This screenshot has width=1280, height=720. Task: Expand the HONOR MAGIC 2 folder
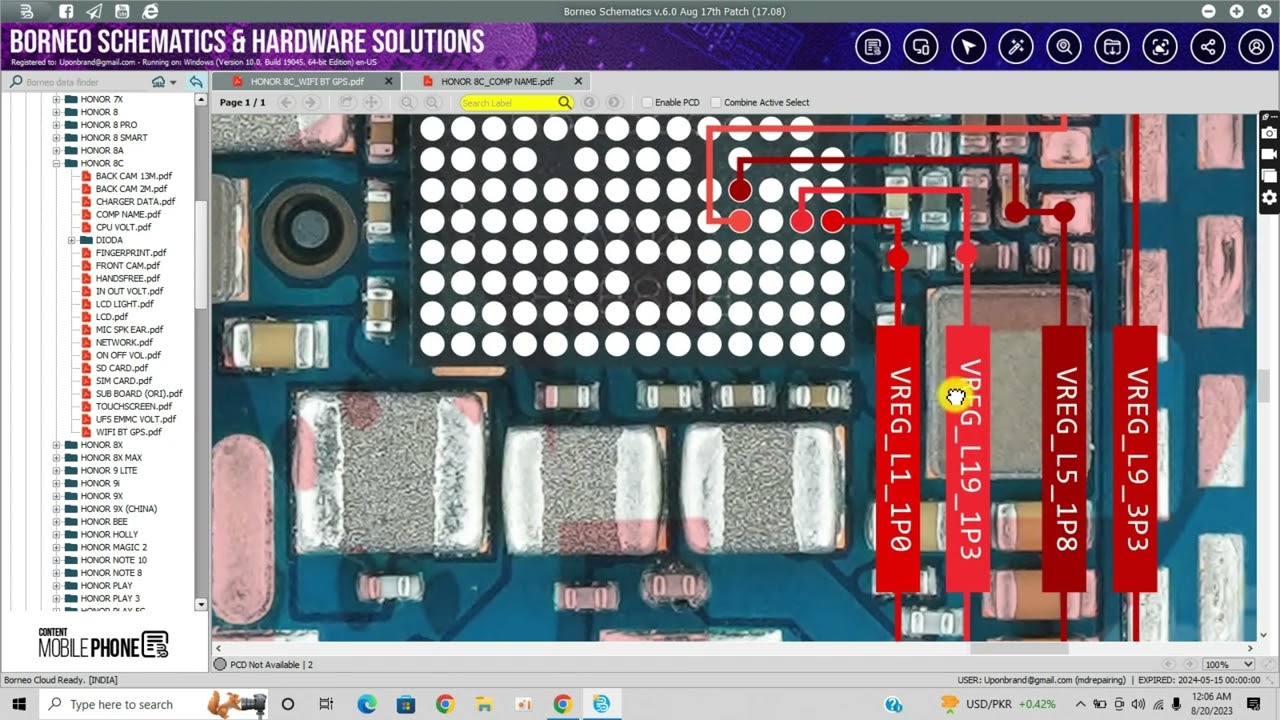click(57, 547)
